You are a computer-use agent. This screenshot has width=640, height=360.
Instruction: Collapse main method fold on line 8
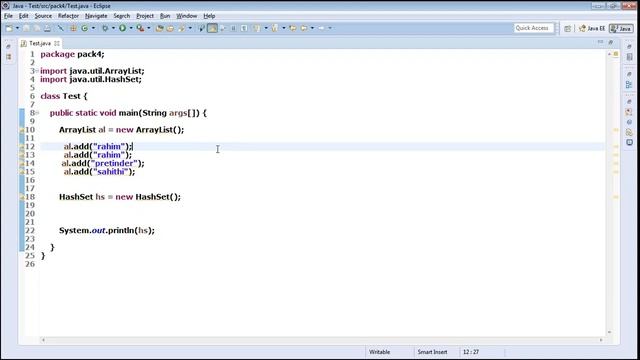[x=37, y=113]
